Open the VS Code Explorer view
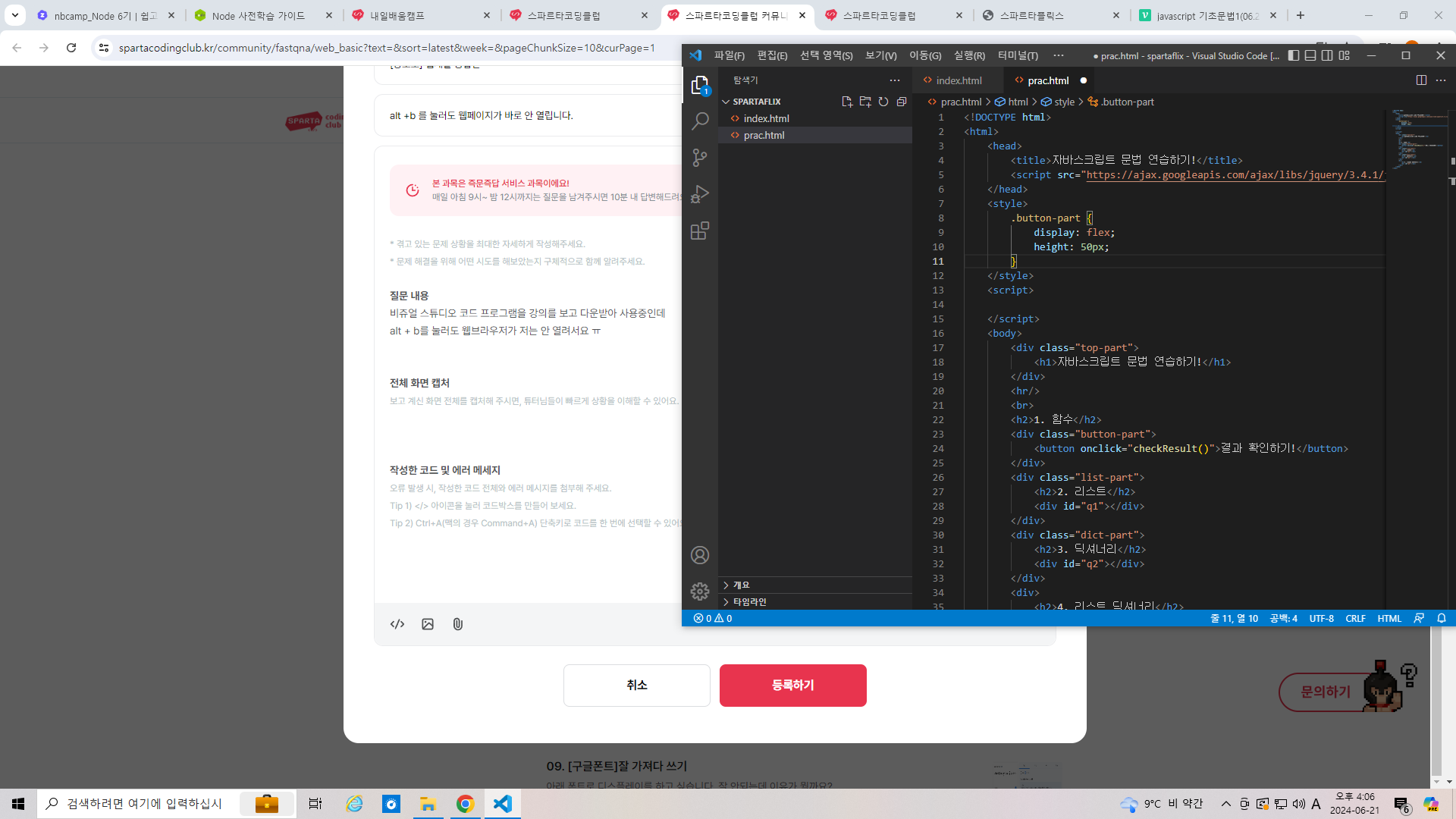1456x819 pixels. pos(700,85)
